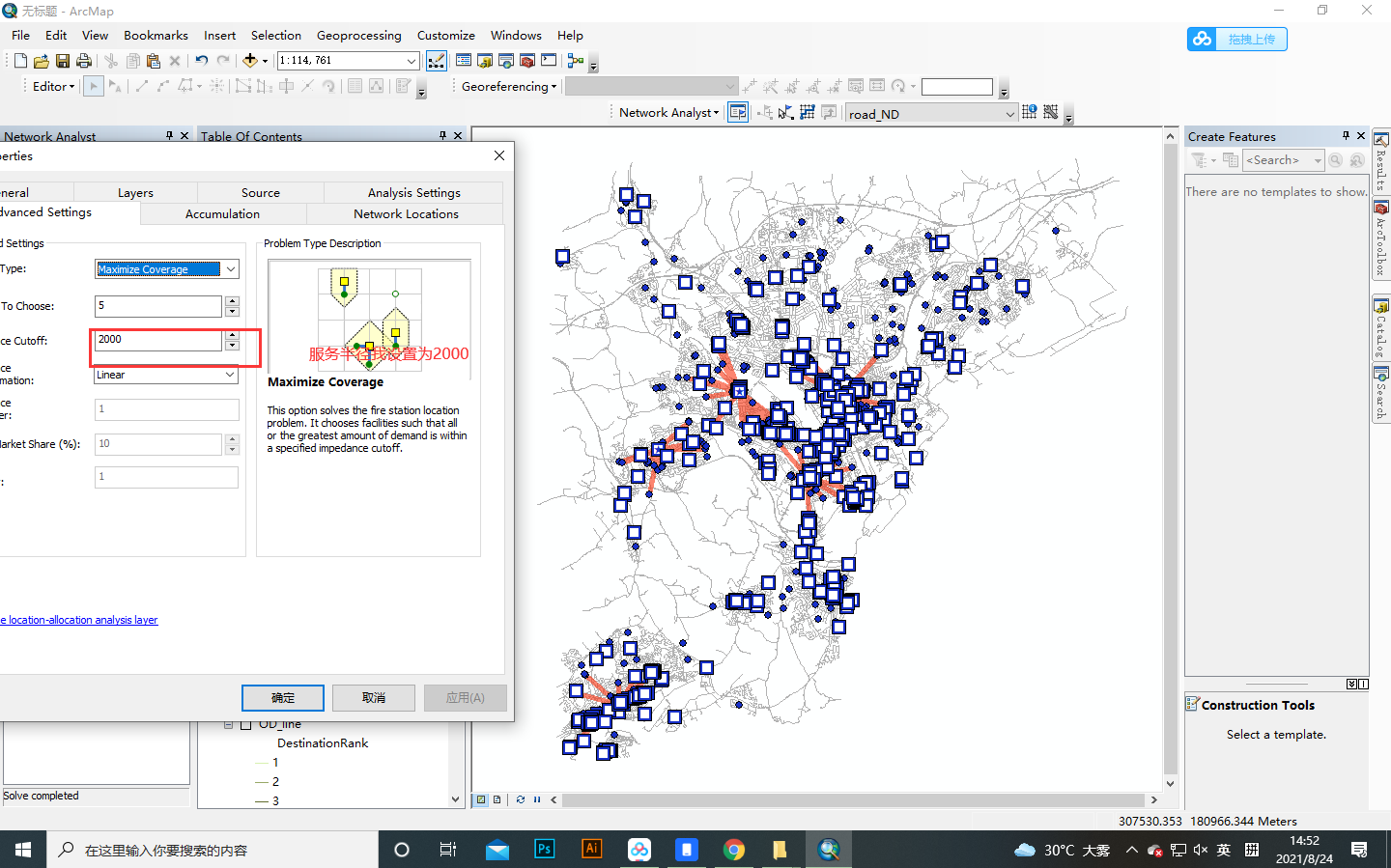Select the Edit tool arrow in Editor toolbar
Viewport: 1391px width, 868px height.
tap(94, 86)
